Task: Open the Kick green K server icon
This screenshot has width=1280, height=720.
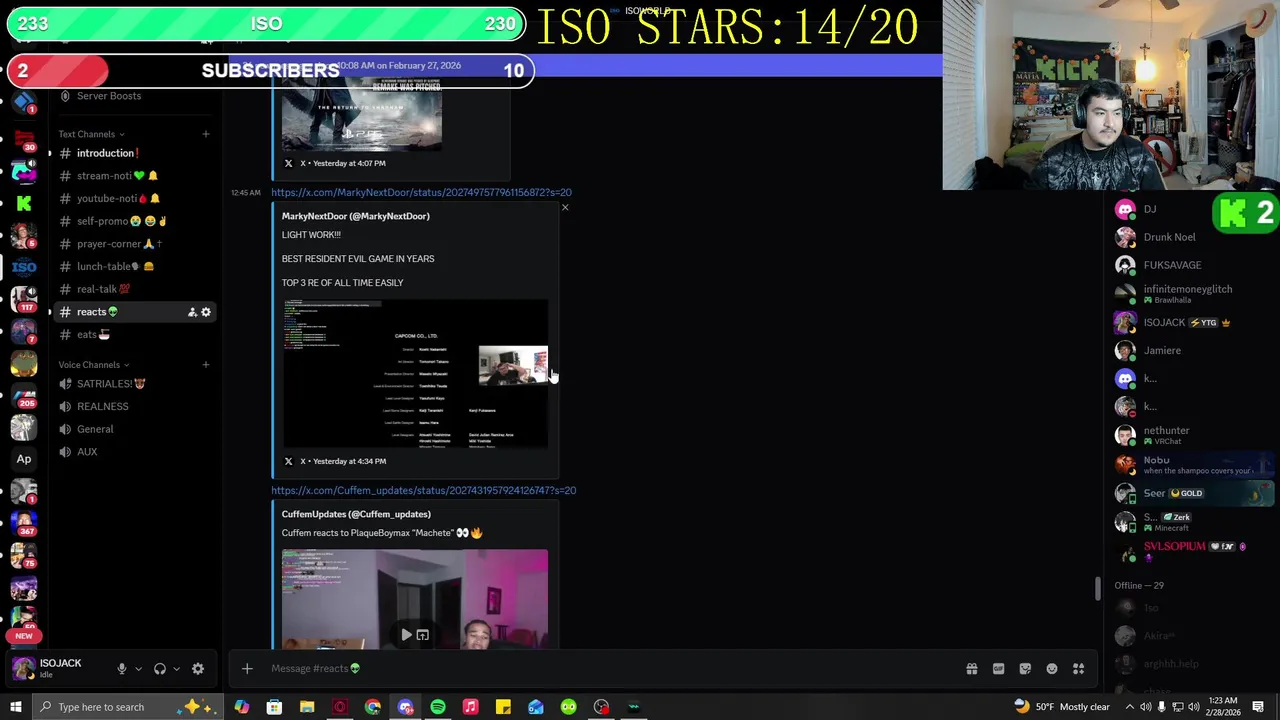Action: (x=24, y=203)
